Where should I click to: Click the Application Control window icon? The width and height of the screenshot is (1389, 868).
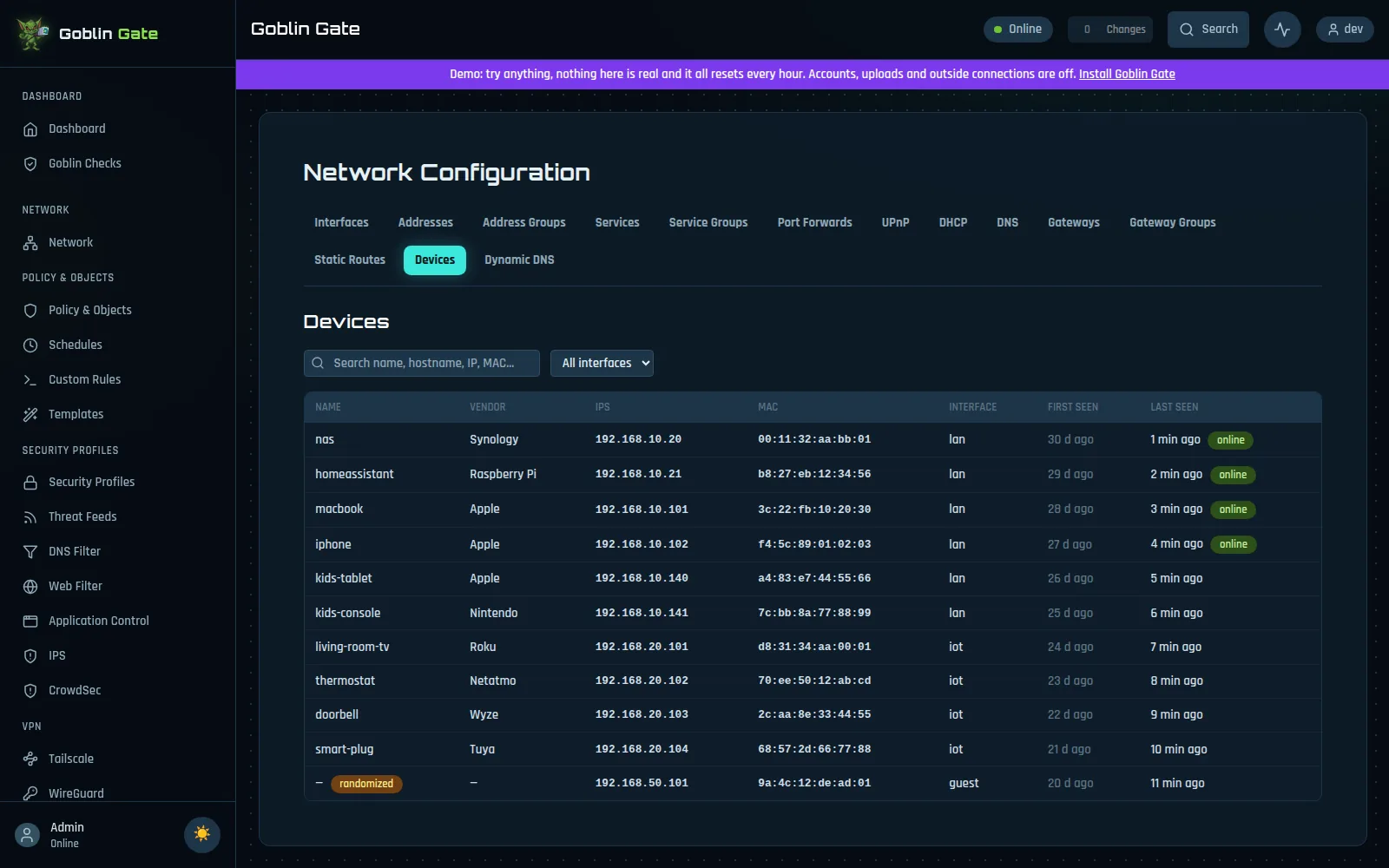pos(30,621)
